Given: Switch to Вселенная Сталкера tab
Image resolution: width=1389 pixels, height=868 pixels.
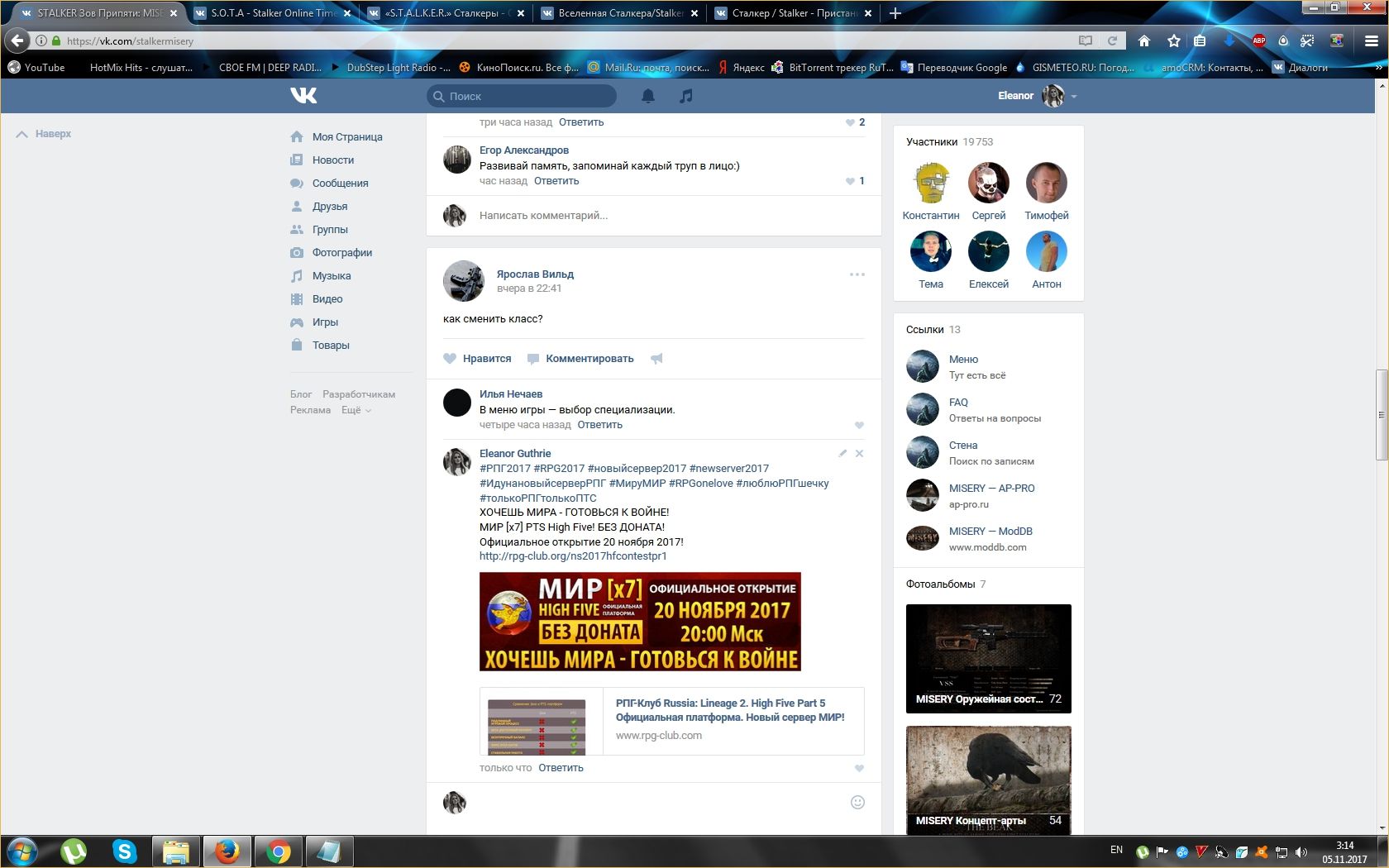Looking at the screenshot, I should pyautogui.click(x=621, y=13).
